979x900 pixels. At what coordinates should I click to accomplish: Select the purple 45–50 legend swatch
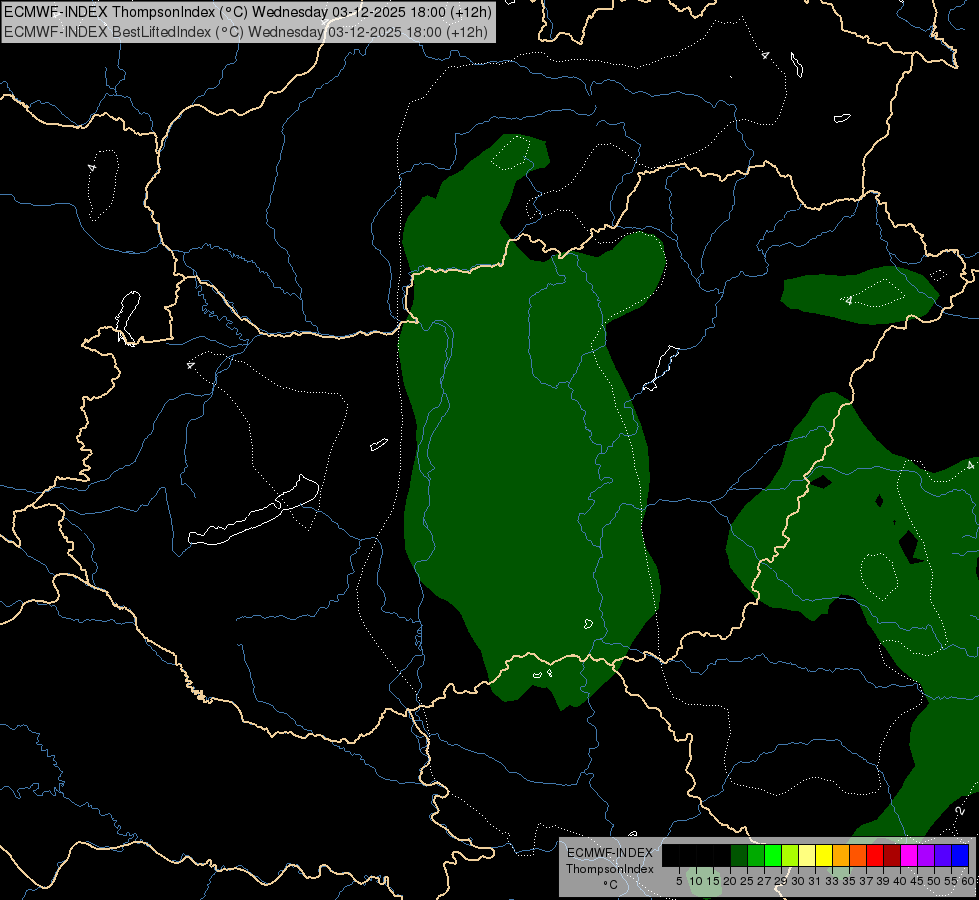point(926,855)
